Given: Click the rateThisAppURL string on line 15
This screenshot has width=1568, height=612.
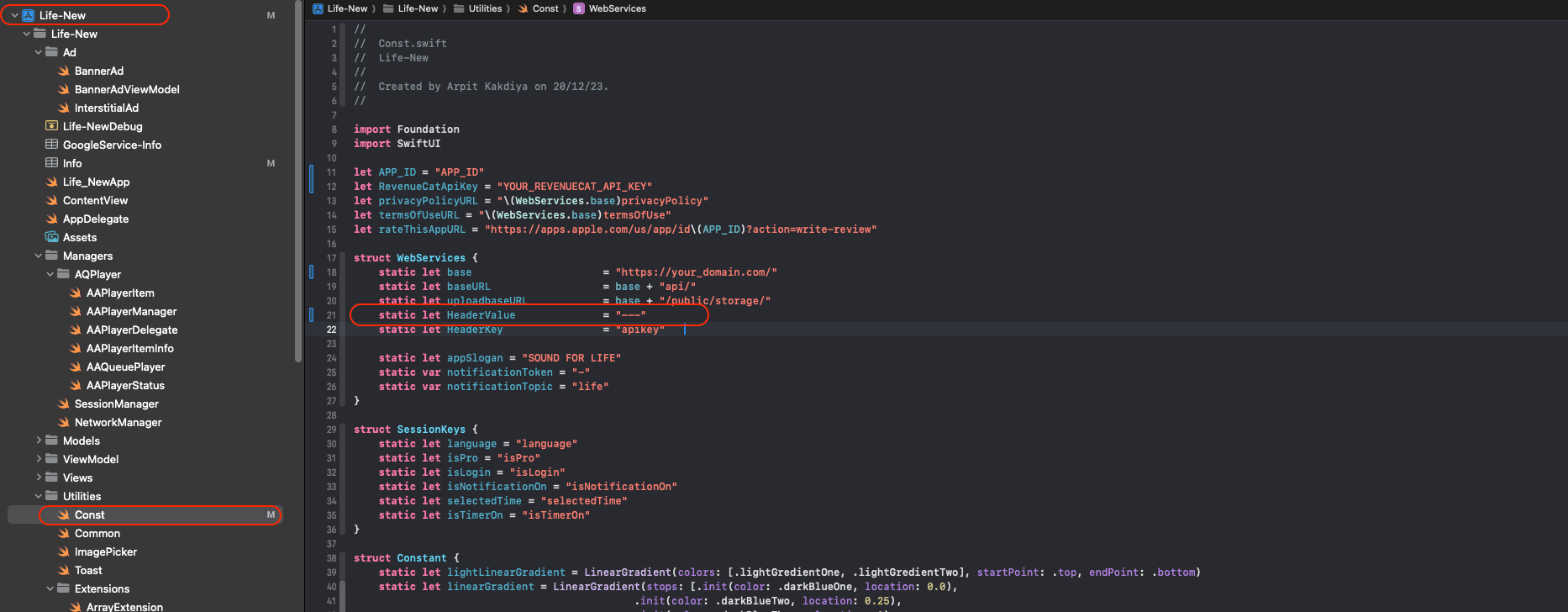Looking at the screenshot, I should click(x=681, y=229).
